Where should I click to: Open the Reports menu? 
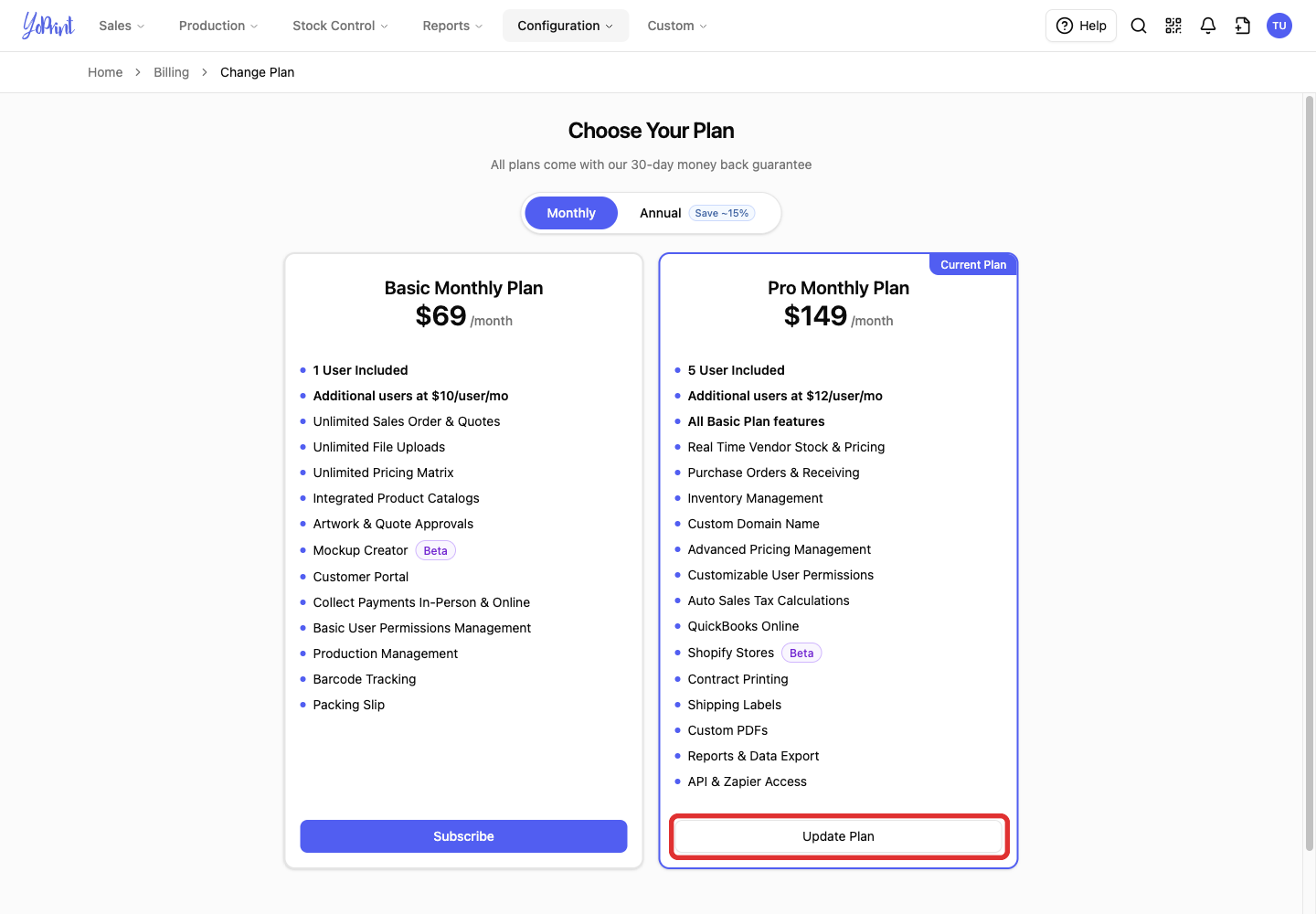(x=452, y=26)
